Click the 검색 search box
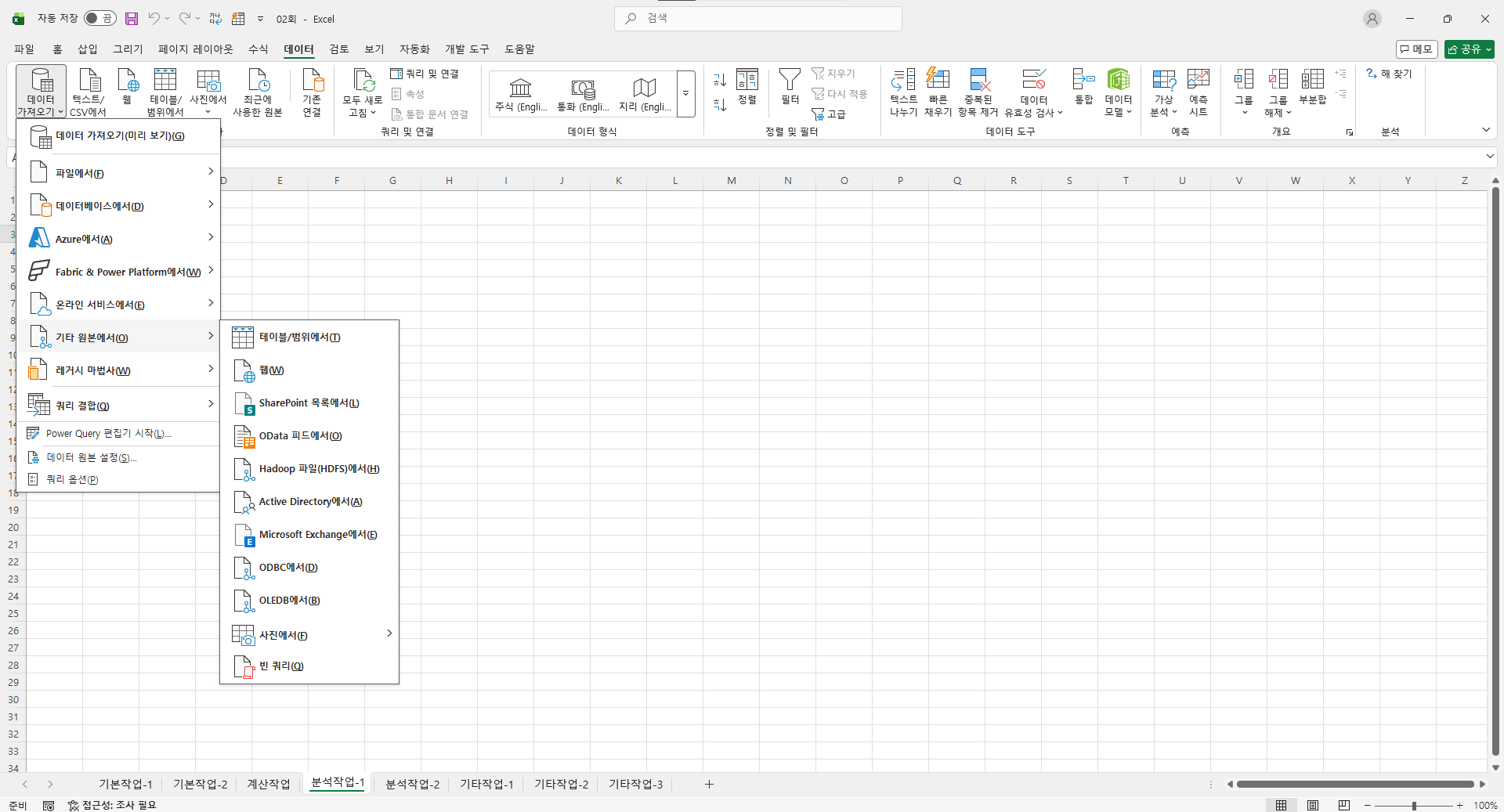 (x=758, y=19)
